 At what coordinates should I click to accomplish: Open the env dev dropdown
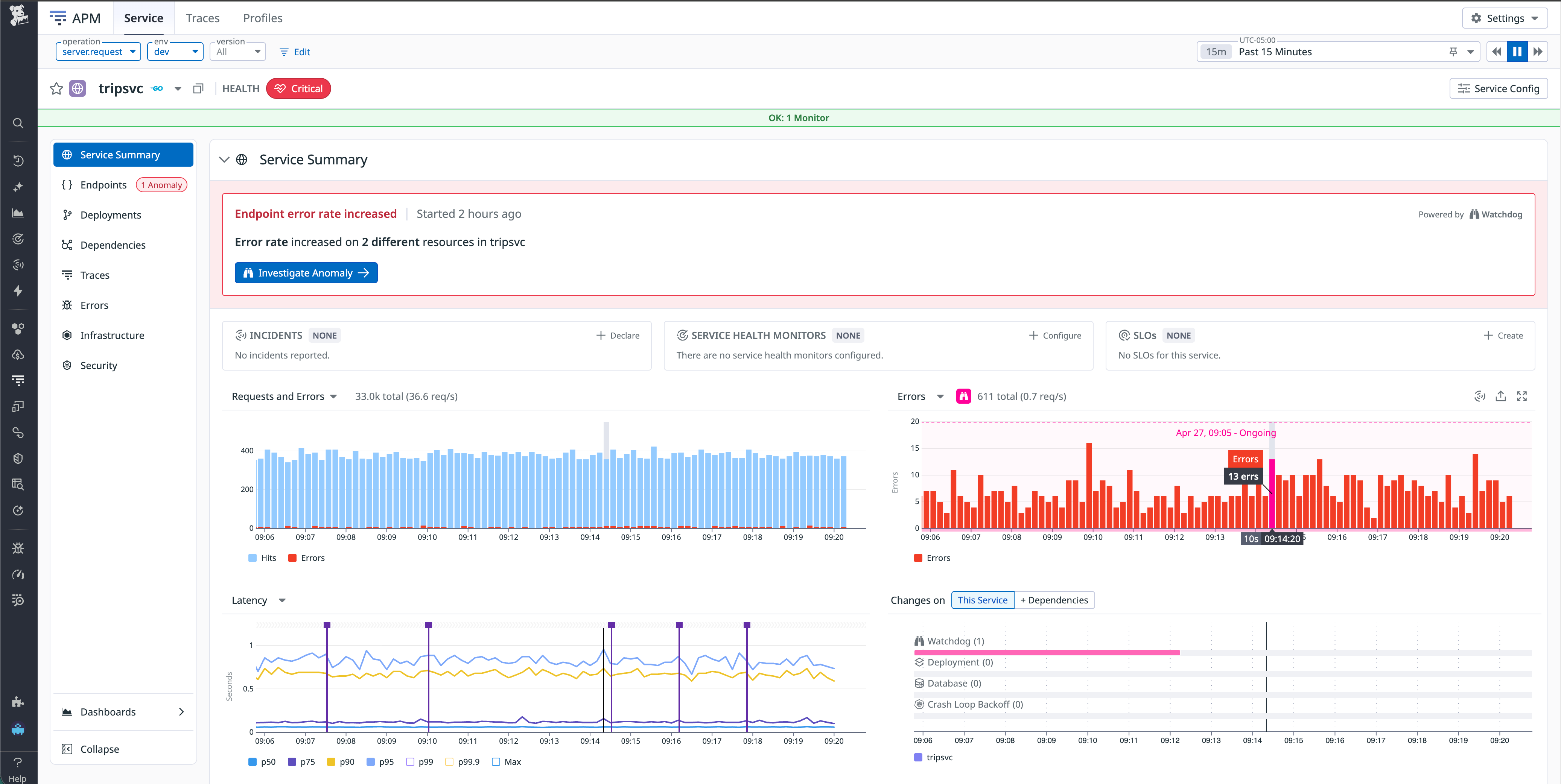(175, 52)
